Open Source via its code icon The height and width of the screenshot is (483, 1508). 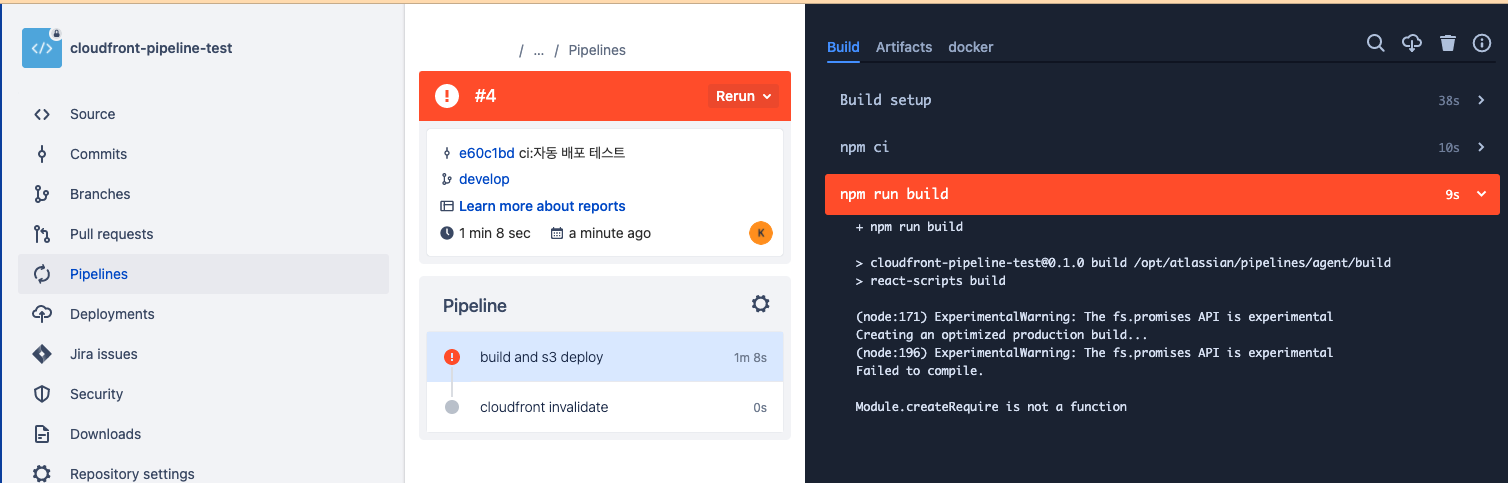(x=42, y=114)
